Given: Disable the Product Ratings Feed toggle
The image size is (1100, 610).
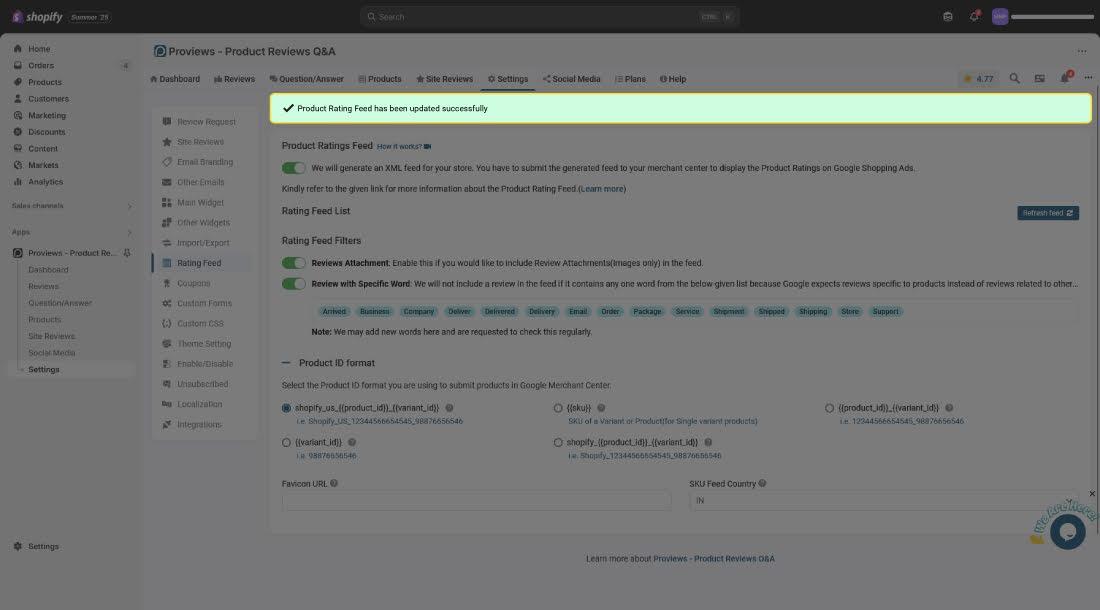Looking at the screenshot, I should (x=294, y=168).
